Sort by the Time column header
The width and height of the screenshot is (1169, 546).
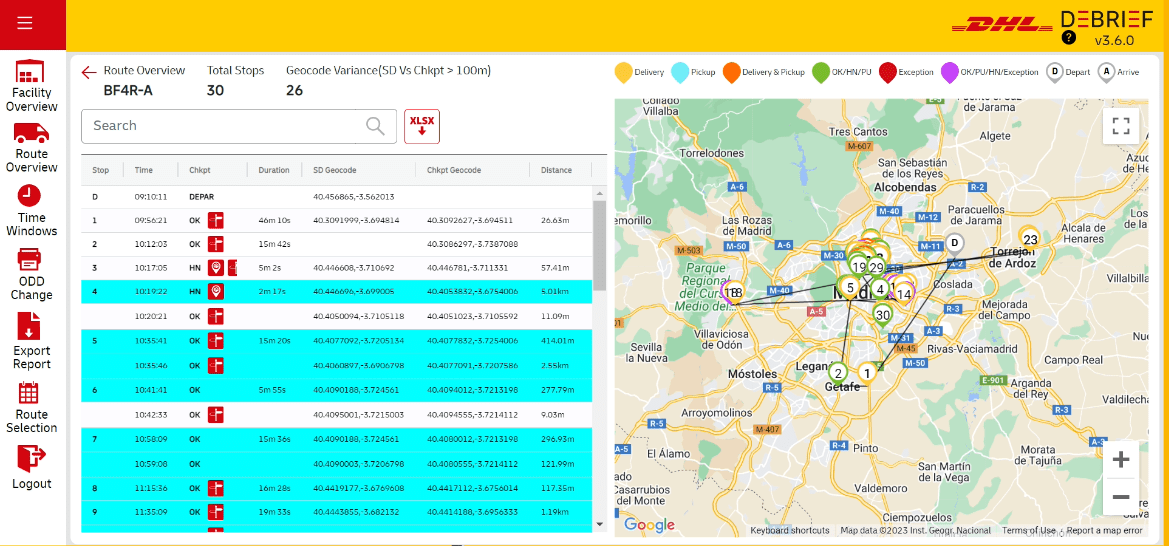tap(144, 170)
